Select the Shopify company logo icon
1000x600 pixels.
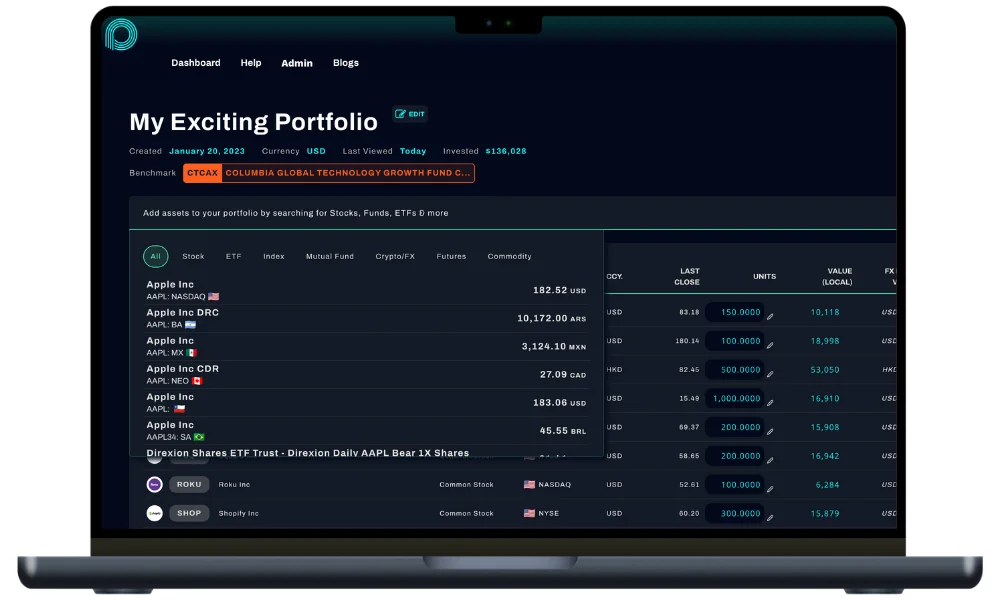click(154, 513)
